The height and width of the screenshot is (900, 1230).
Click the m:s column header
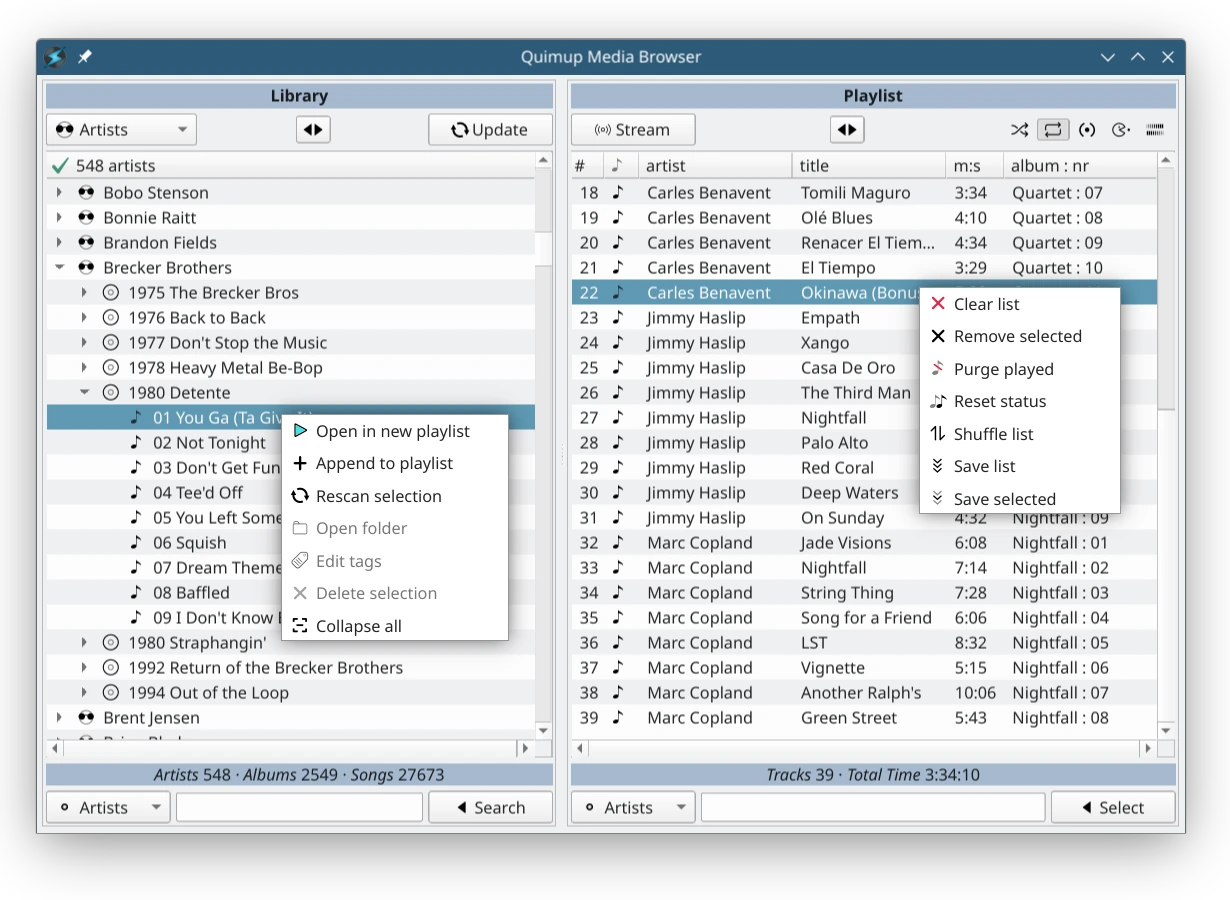[x=975, y=166]
